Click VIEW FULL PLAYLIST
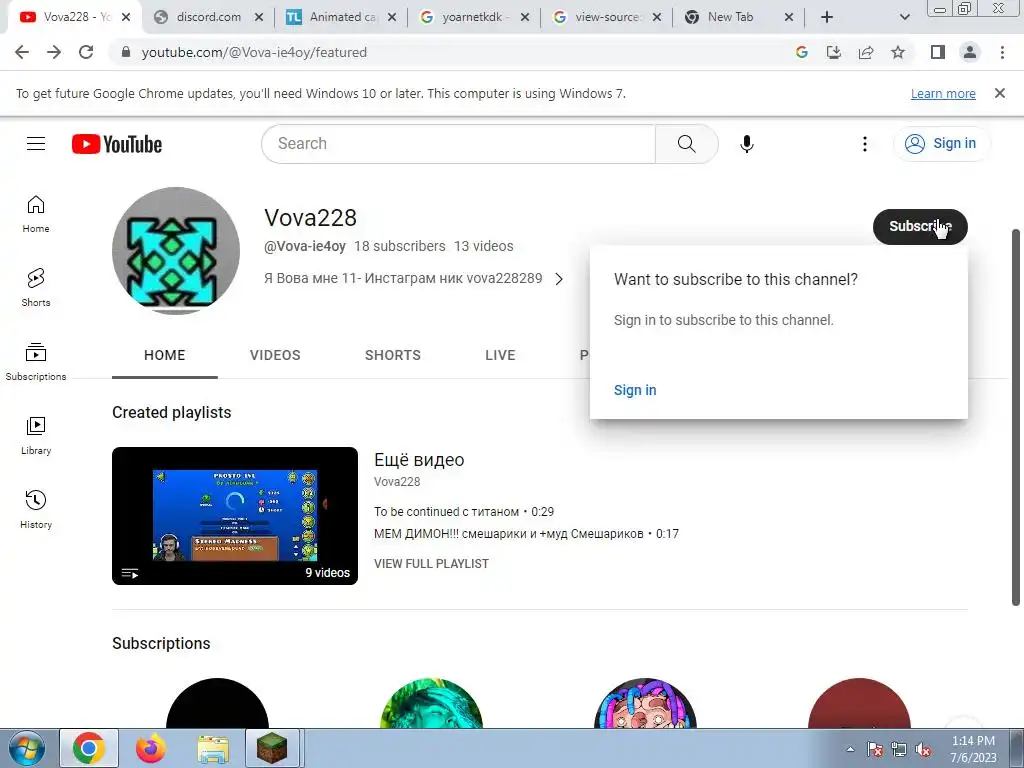This screenshot has width=1024, height=768. tap(431, 564)
